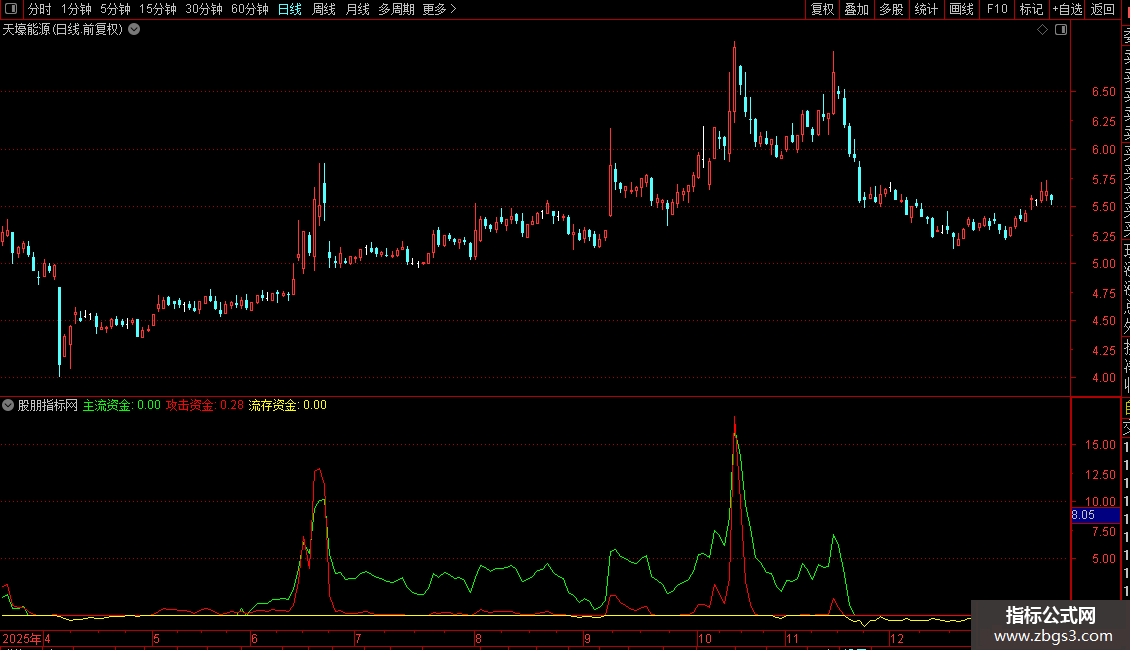This screenshot has height=650, width=1130.
Task: Open F10 company information
Action: click(997, 9)
